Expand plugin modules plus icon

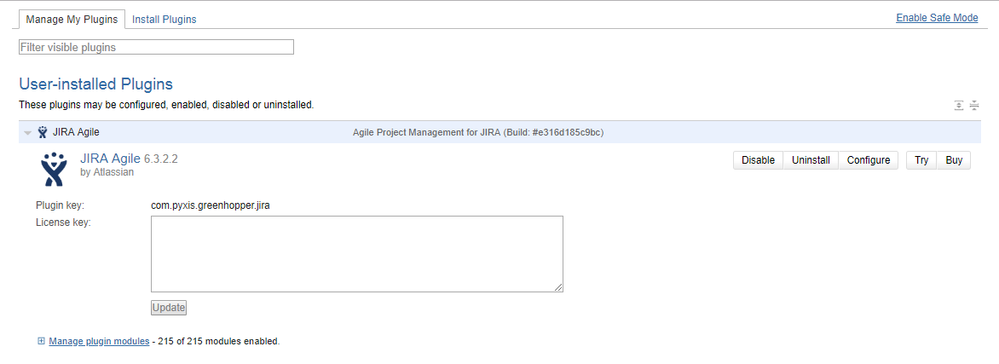(x=41, y=341)
